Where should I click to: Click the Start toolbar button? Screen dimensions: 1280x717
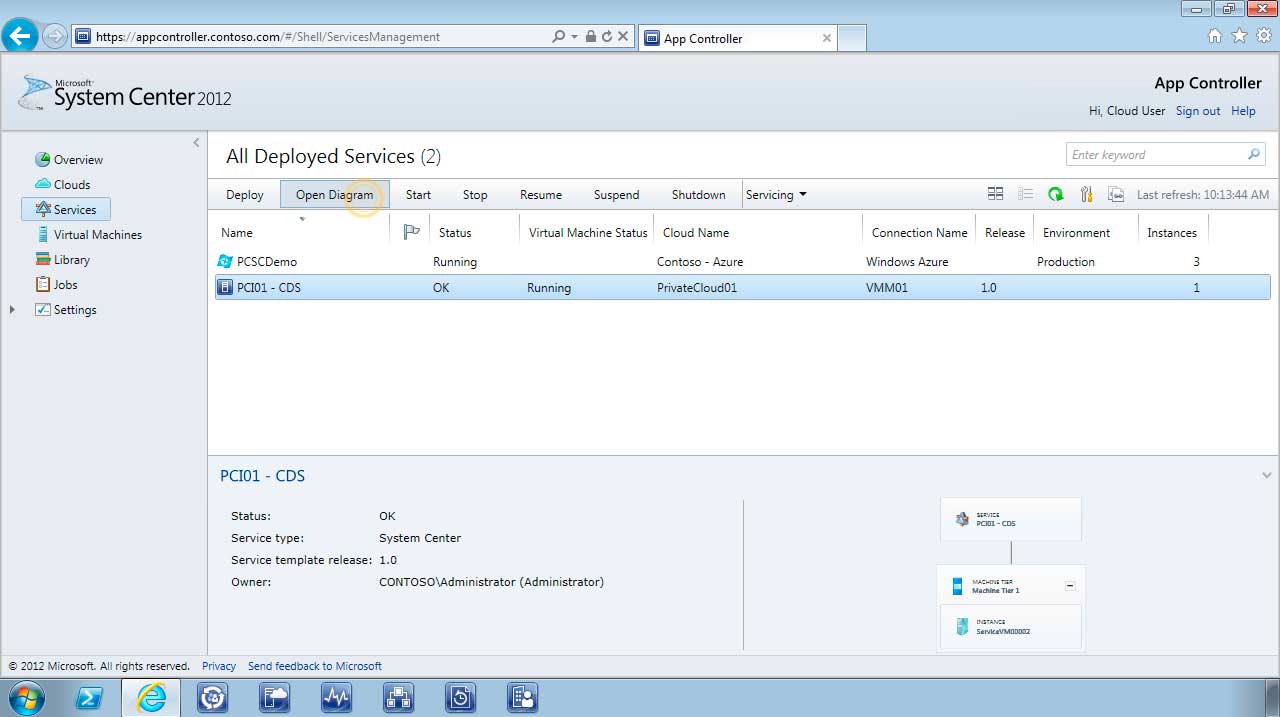pos(418,194)
